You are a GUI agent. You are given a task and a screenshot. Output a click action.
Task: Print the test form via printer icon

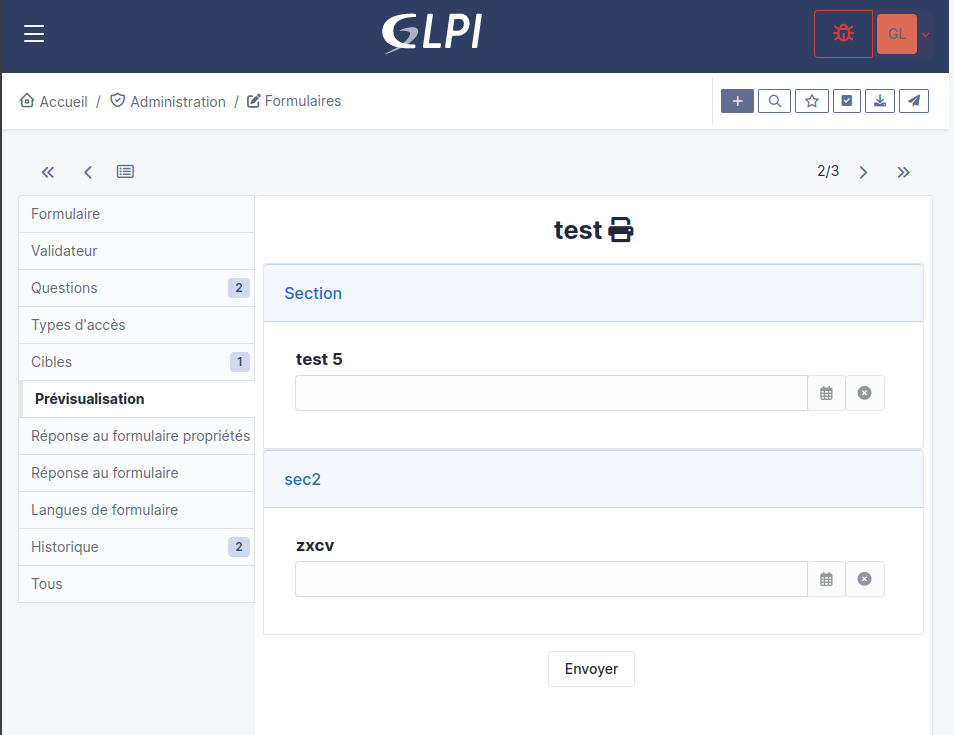point(621,230)
